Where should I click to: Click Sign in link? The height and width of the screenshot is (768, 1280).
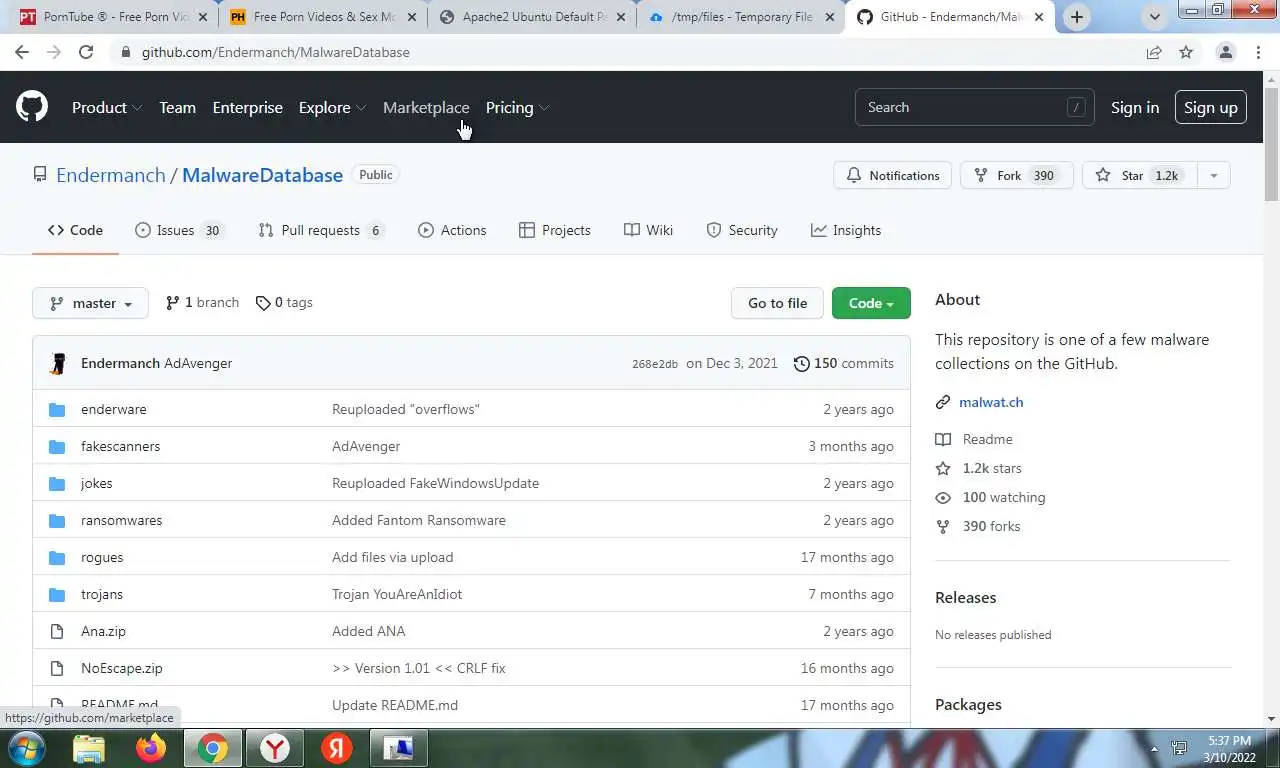point(1135,107)
